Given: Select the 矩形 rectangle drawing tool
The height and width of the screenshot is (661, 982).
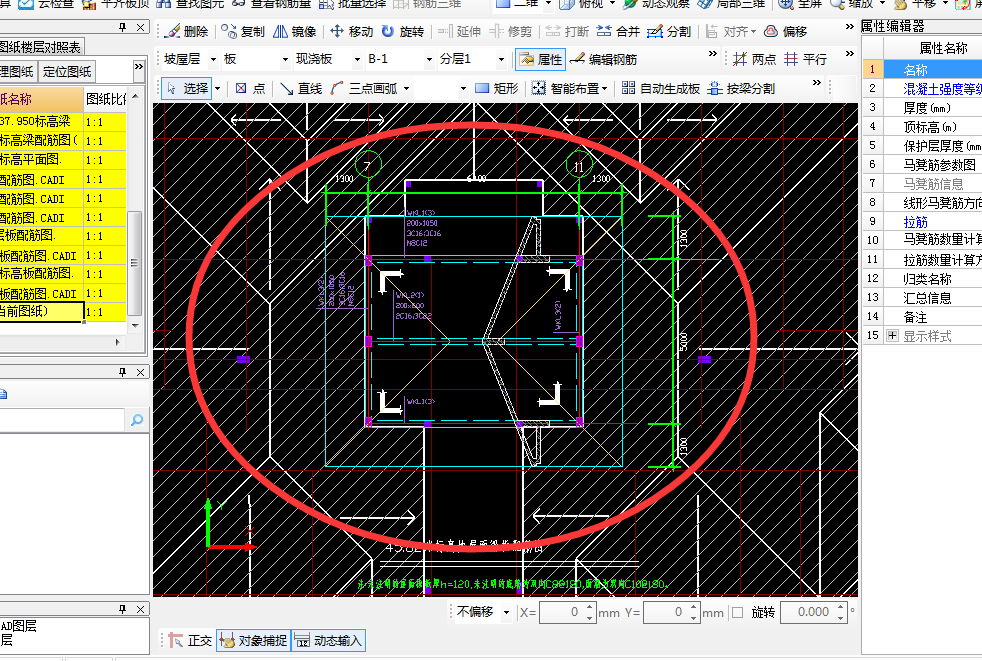Looking at the screenshot, I should pos(497,88).
